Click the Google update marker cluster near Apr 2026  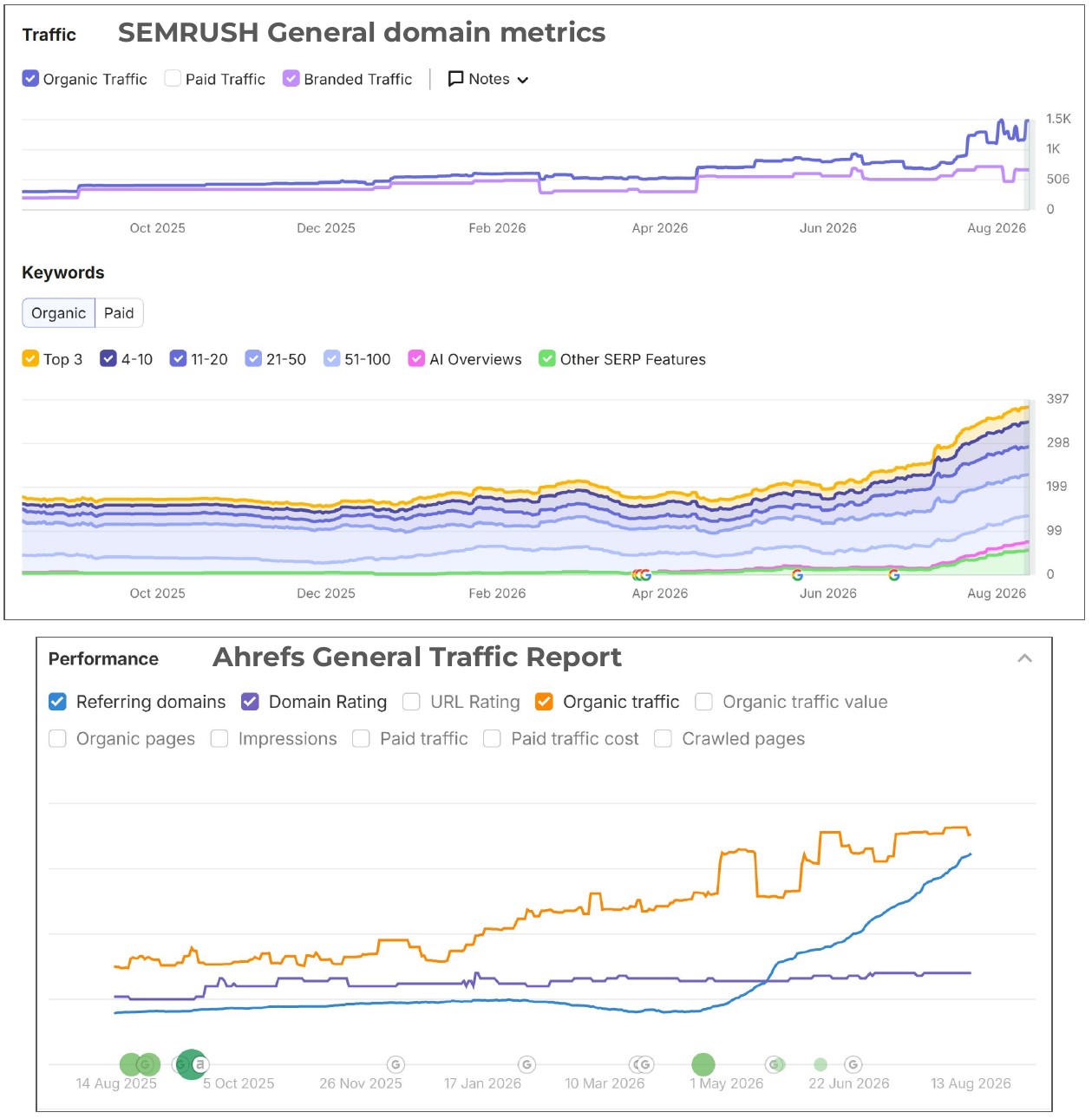tap(642, 575)
